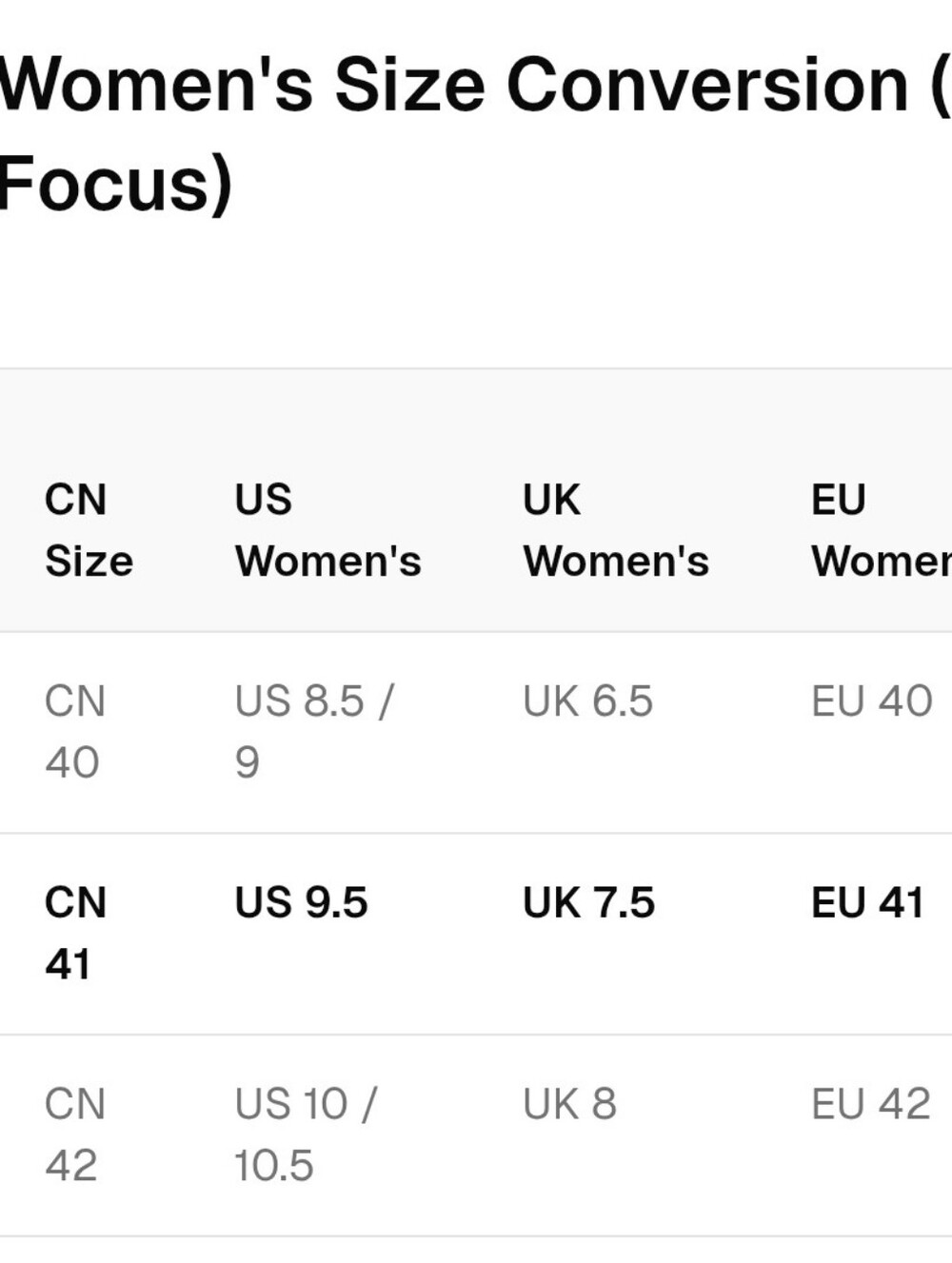Image resolution: width=952 pixels, height=1263 pixels.
Task: Click the word Conversion in the heading
Action: pos(707,86)
